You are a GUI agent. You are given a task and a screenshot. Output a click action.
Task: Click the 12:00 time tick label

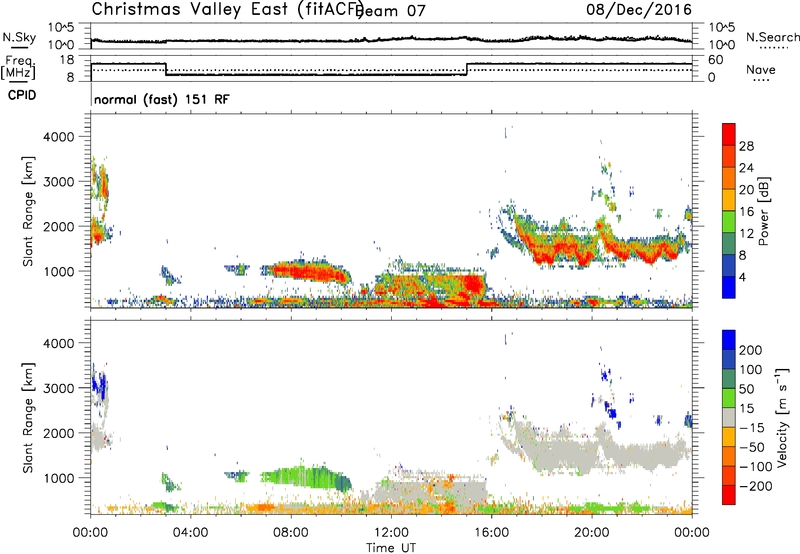[x=391, y=533]
